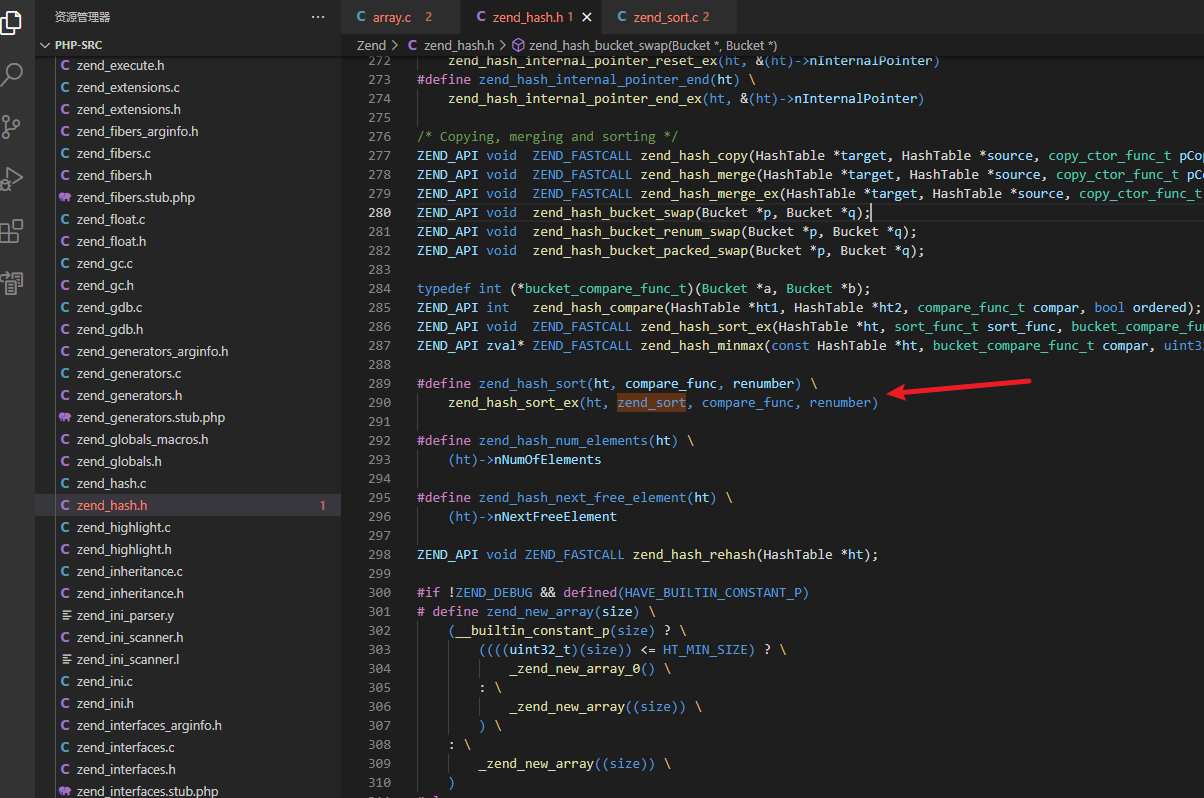Open the Source Control view

[12, 127]
